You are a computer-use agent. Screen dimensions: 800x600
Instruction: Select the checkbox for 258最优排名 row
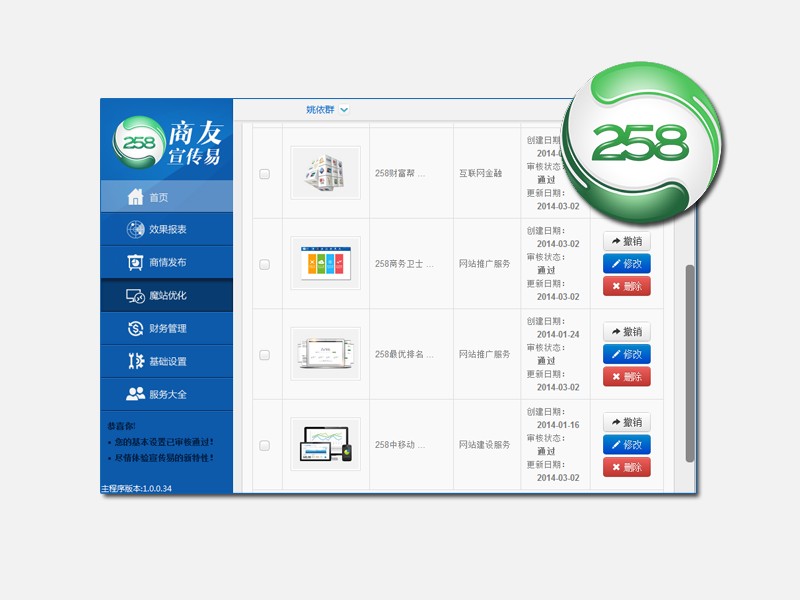265,355
